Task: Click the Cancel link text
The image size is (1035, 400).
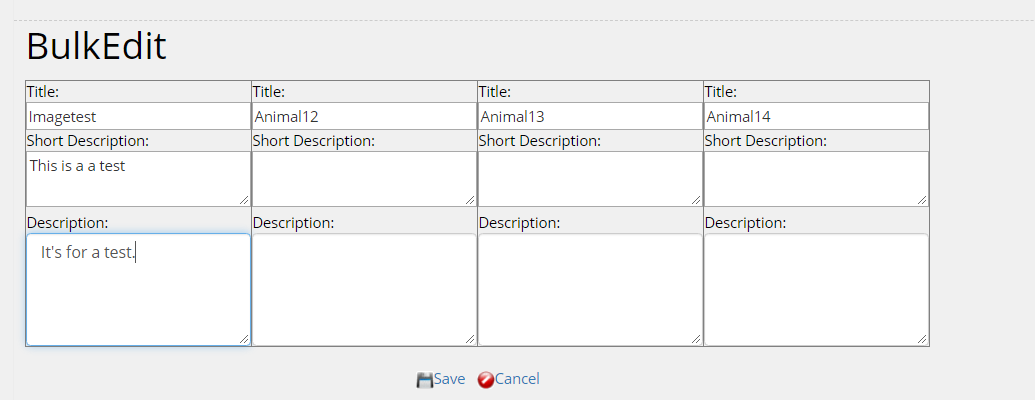Action: (517, 379)
